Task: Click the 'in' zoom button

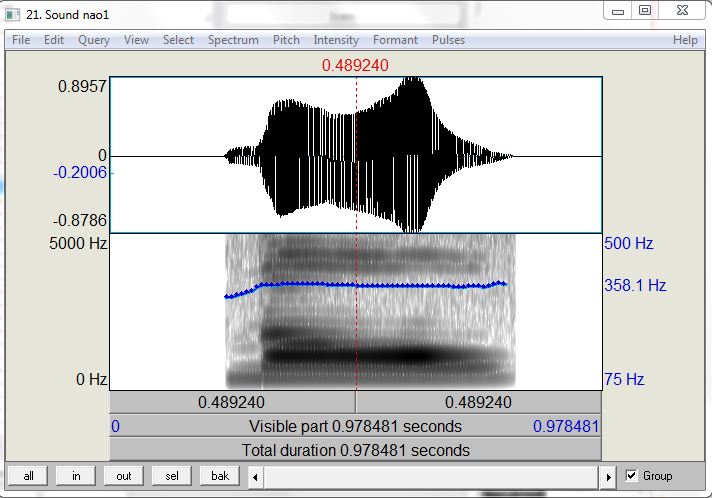Action: [x=76, y=476]
